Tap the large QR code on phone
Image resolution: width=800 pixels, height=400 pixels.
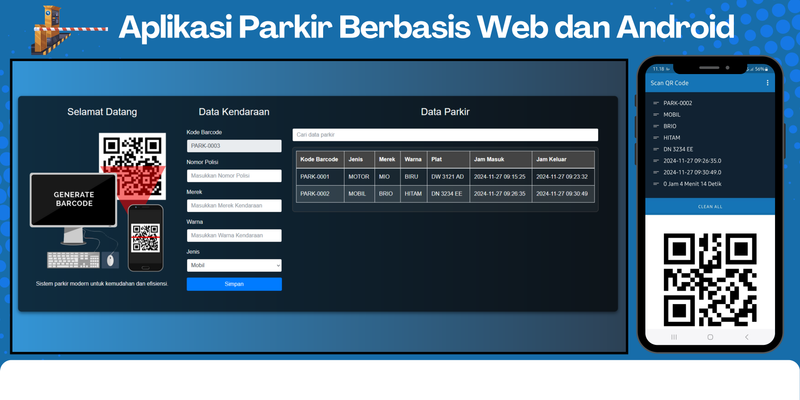[710, 280]
